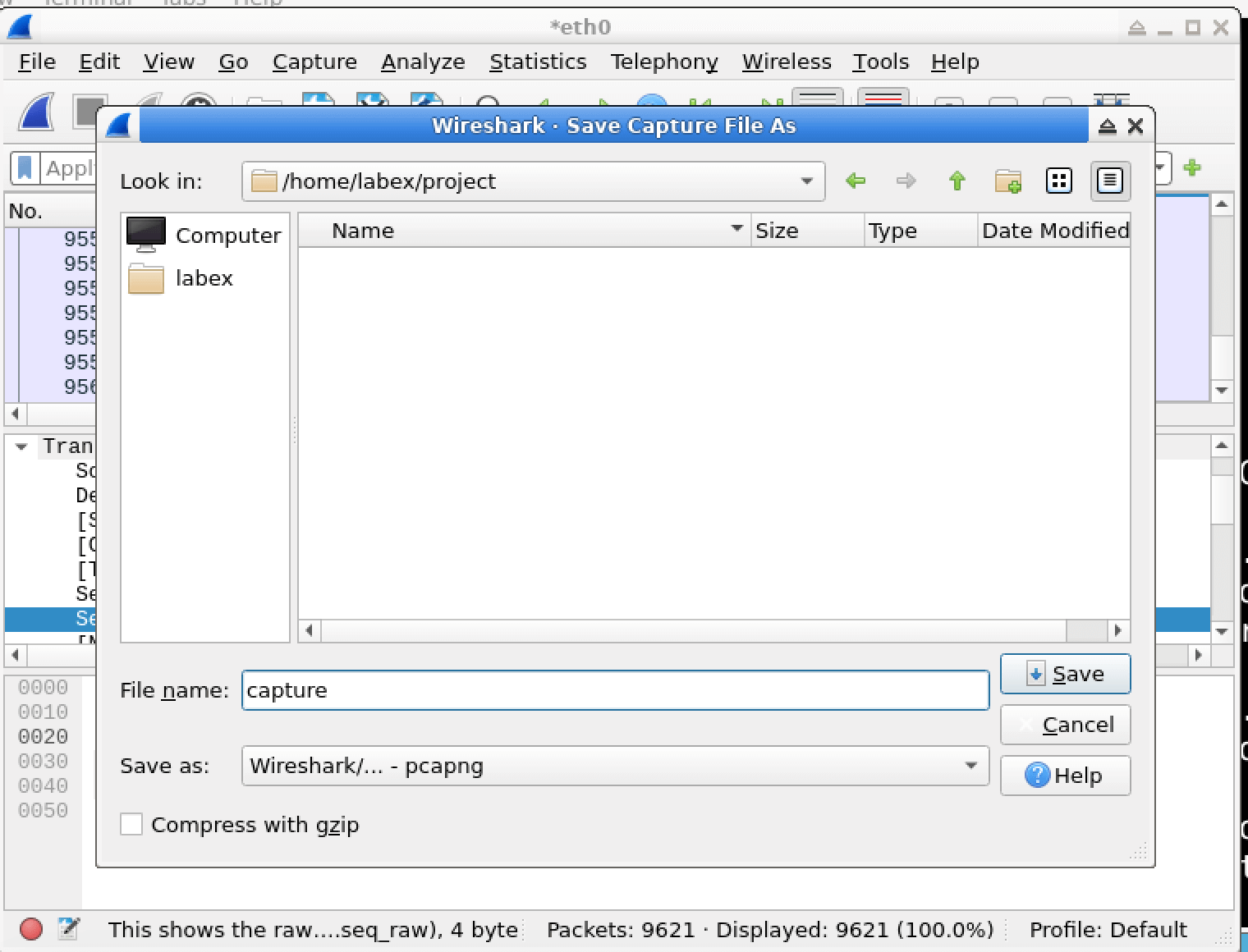The width and height of the screenshot is (1248, 952).
Task: Click packet list scroll down arrow
Action: [x=1222, y=391]
